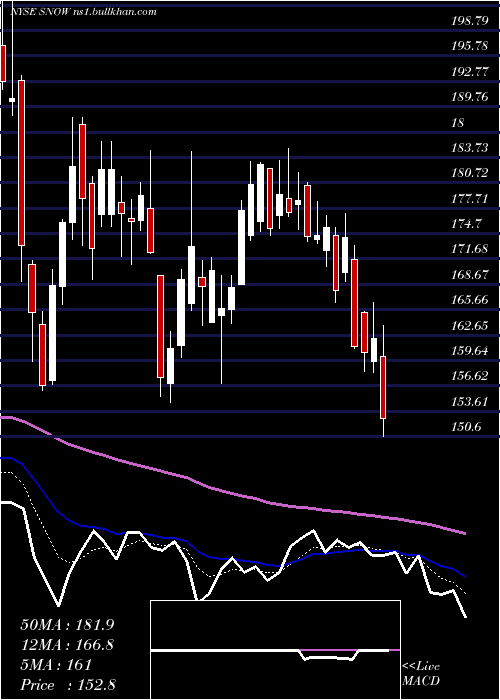
Task: Select the 150.6 price axis label
Action: [467, 427]
